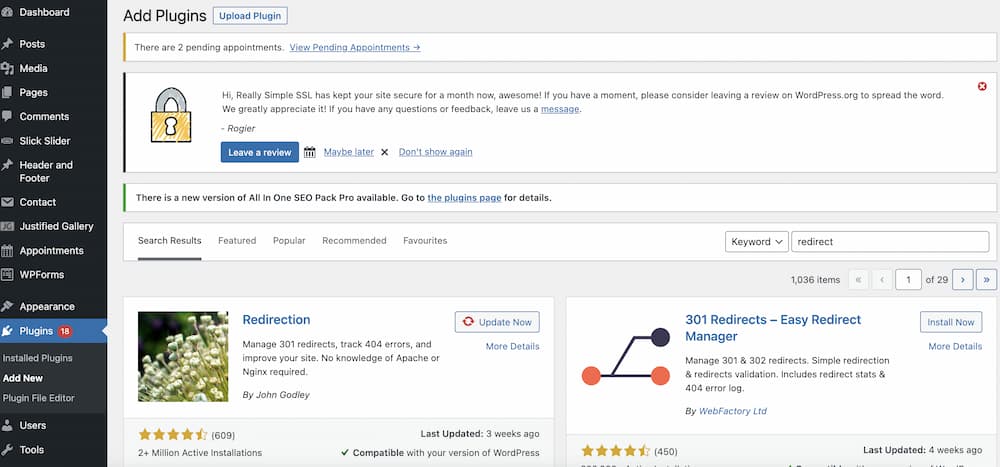The image size is (1000, 467).
Task: Open More Details for 301 Redirects
Action: coord(955,346)
